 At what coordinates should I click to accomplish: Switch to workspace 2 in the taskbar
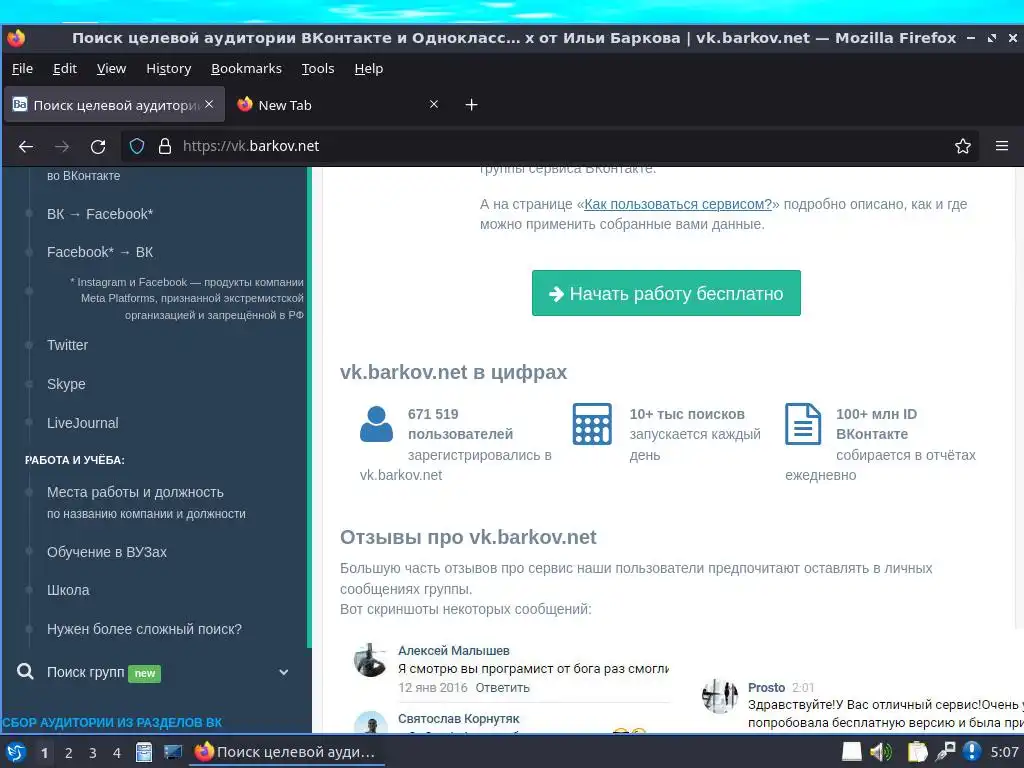pos(69,753)
